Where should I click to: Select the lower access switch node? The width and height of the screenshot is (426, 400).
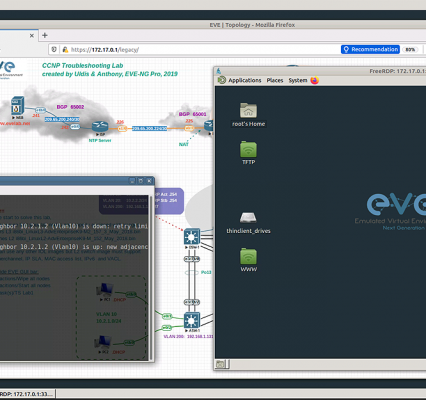click(192, 321)
